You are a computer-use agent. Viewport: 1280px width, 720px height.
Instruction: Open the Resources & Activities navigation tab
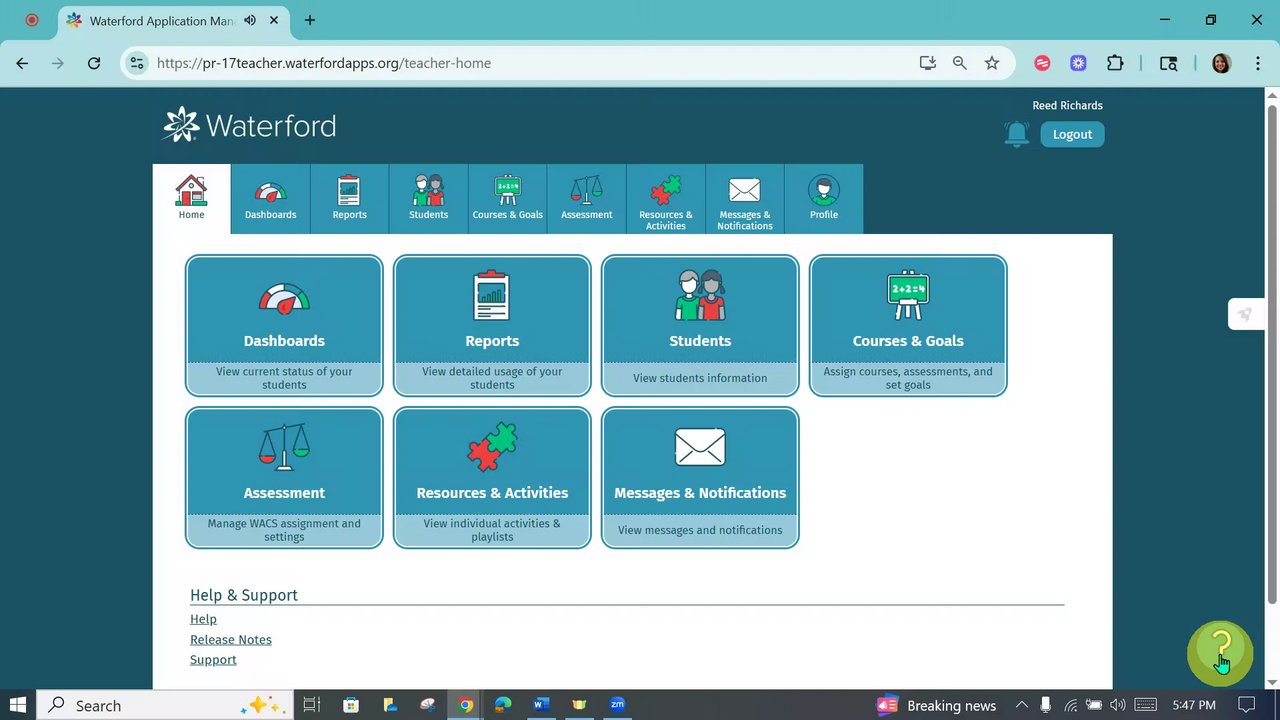tap(665, 199)
